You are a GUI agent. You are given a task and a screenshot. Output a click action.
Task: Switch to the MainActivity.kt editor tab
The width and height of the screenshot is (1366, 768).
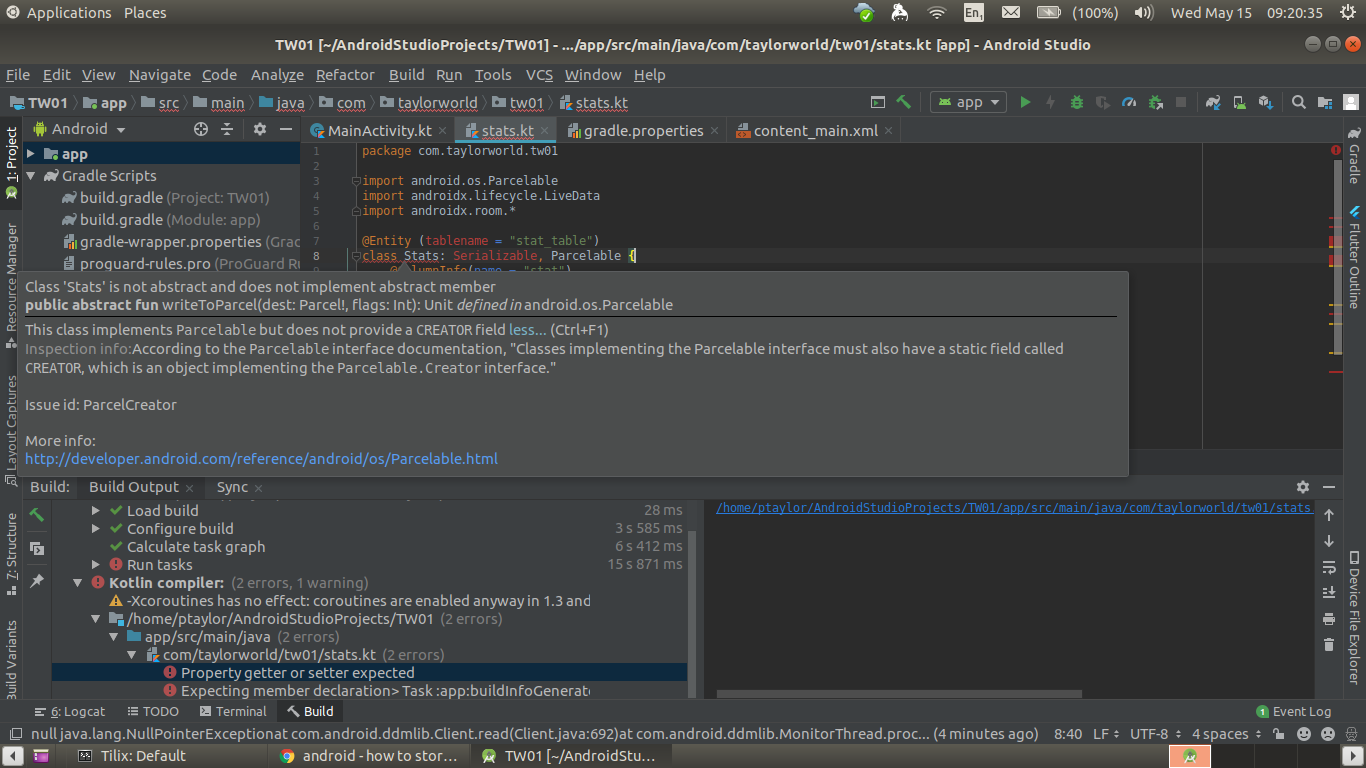point(370,131)
